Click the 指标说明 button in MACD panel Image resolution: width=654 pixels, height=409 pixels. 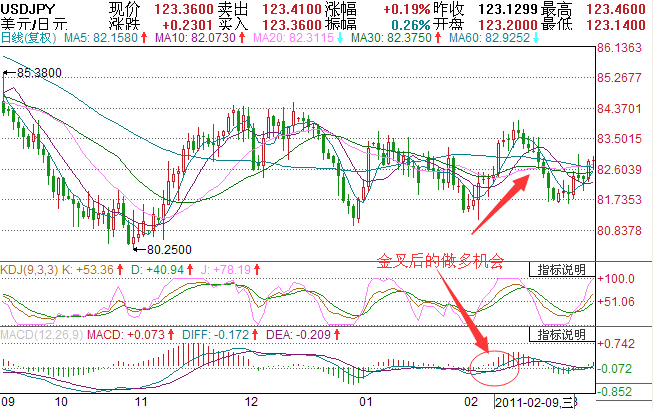click(x=564, y=333)
